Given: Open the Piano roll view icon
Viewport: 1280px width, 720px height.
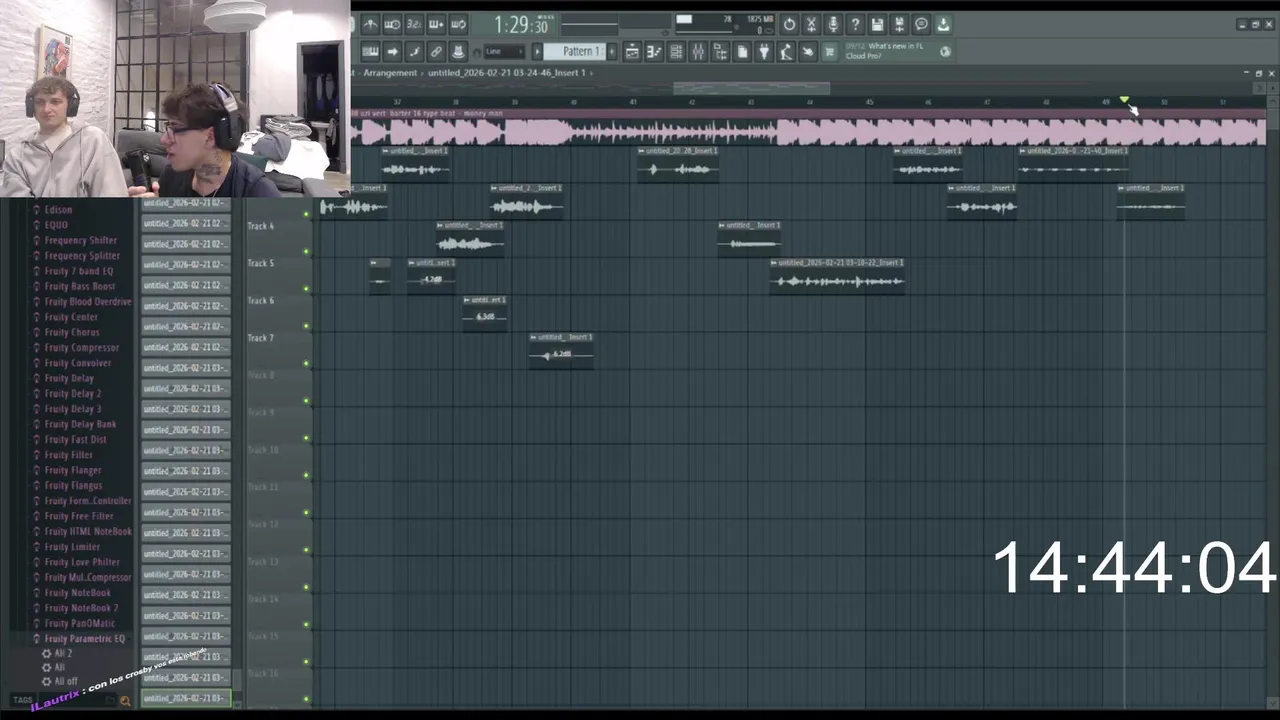Looking at the screenshot, I should 654,51.
